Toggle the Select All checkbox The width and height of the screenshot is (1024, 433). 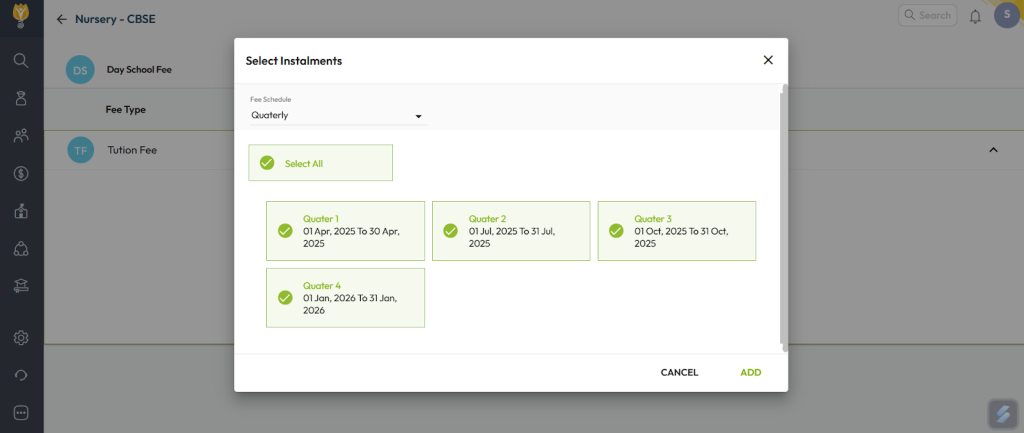(x=267, y=163)
